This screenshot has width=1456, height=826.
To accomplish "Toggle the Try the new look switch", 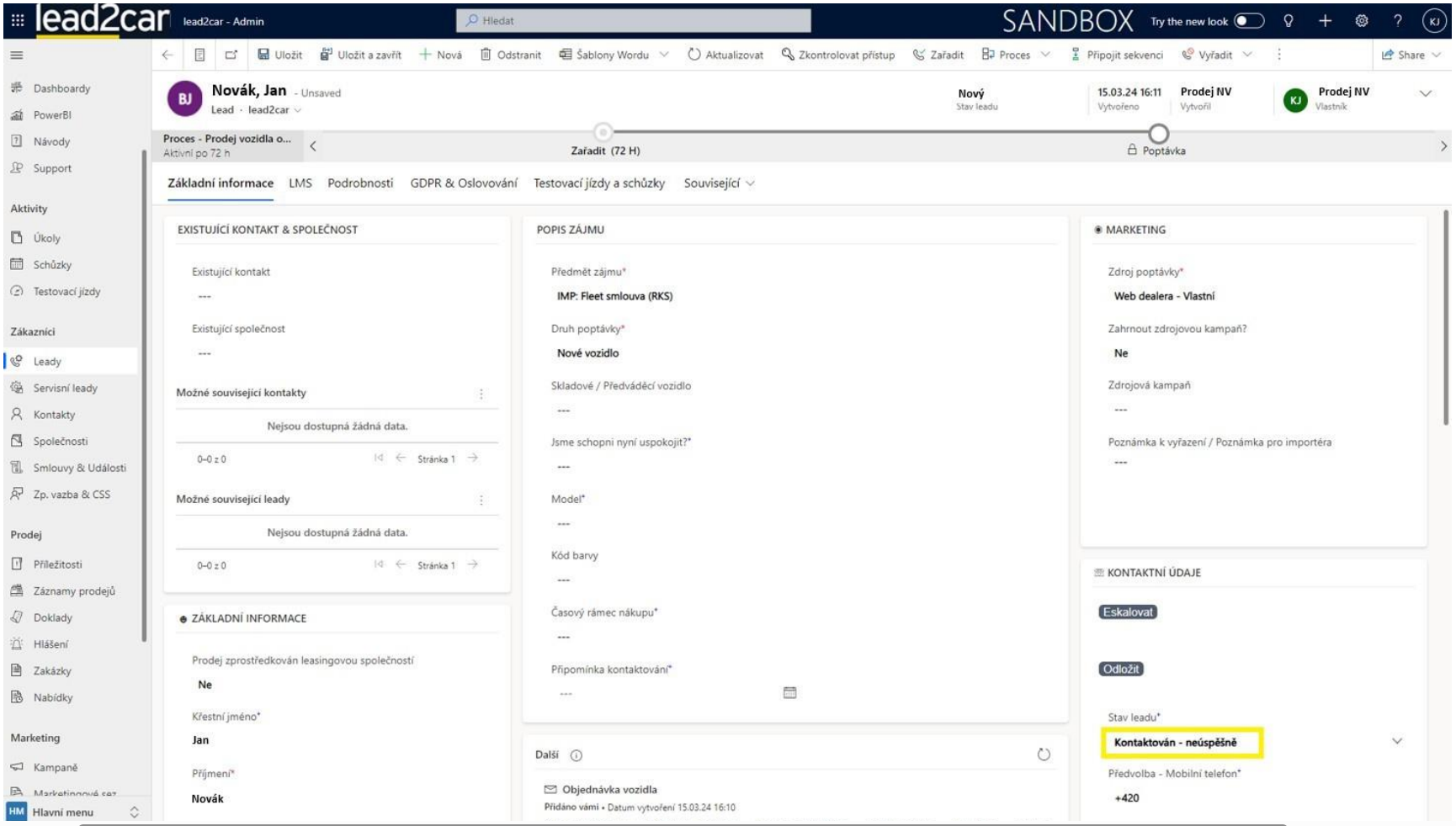I will (1249, 21).
